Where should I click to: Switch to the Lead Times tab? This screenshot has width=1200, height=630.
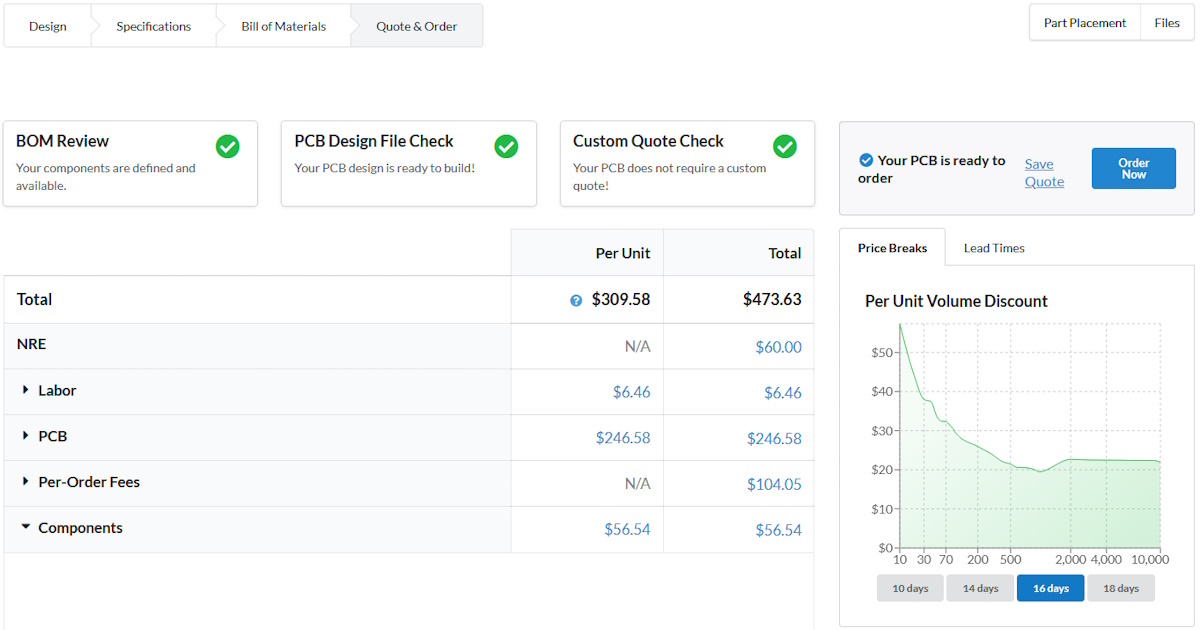(993, 248)
